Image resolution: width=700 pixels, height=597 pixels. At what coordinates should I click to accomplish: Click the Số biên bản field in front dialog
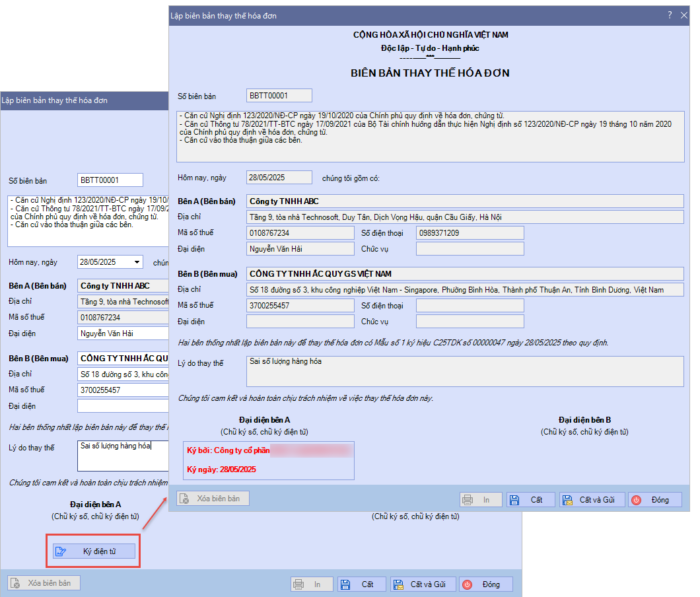(x=279, y=96)
